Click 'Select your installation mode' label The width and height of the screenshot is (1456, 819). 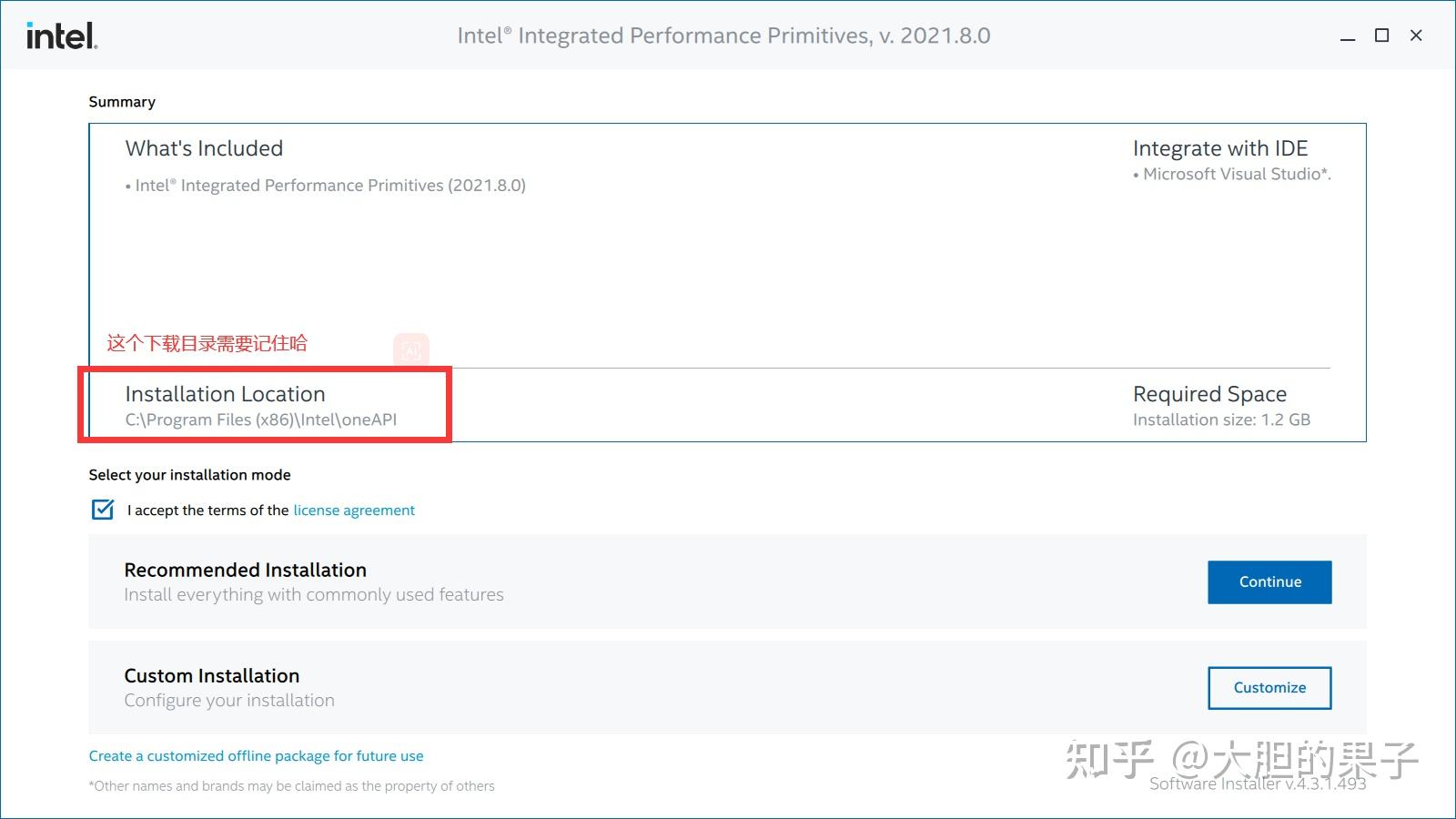[x=189, y=474]
